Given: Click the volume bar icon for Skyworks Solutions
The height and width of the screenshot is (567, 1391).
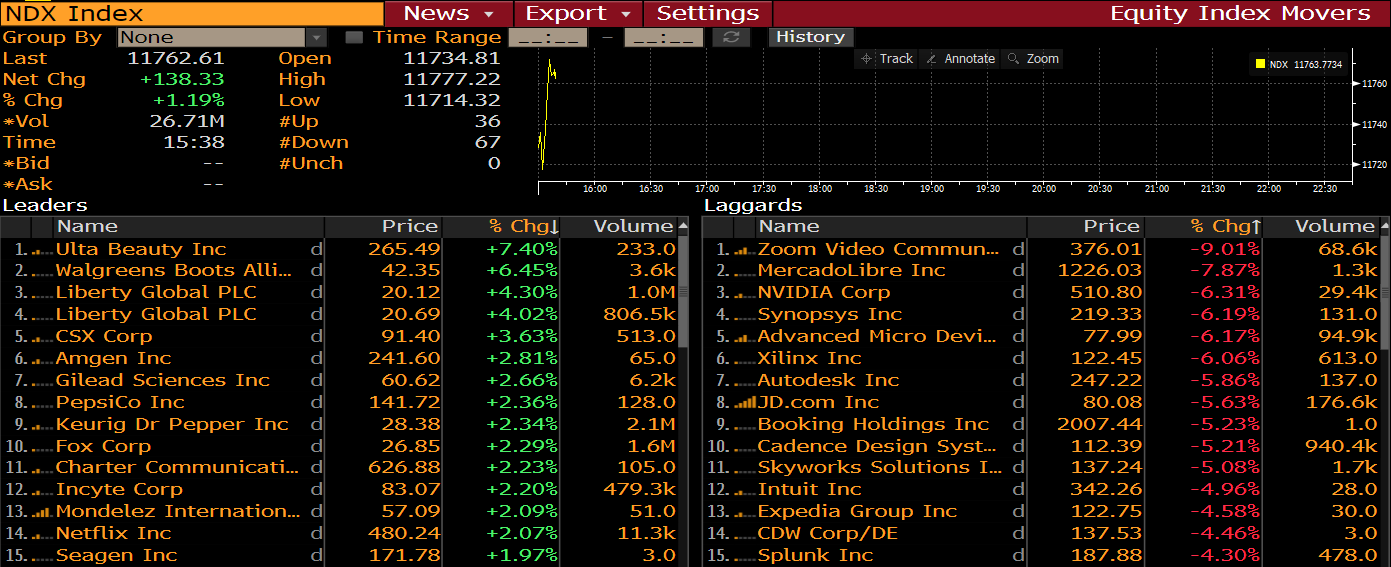Looking at the screenshot, I should coord(744,468).
